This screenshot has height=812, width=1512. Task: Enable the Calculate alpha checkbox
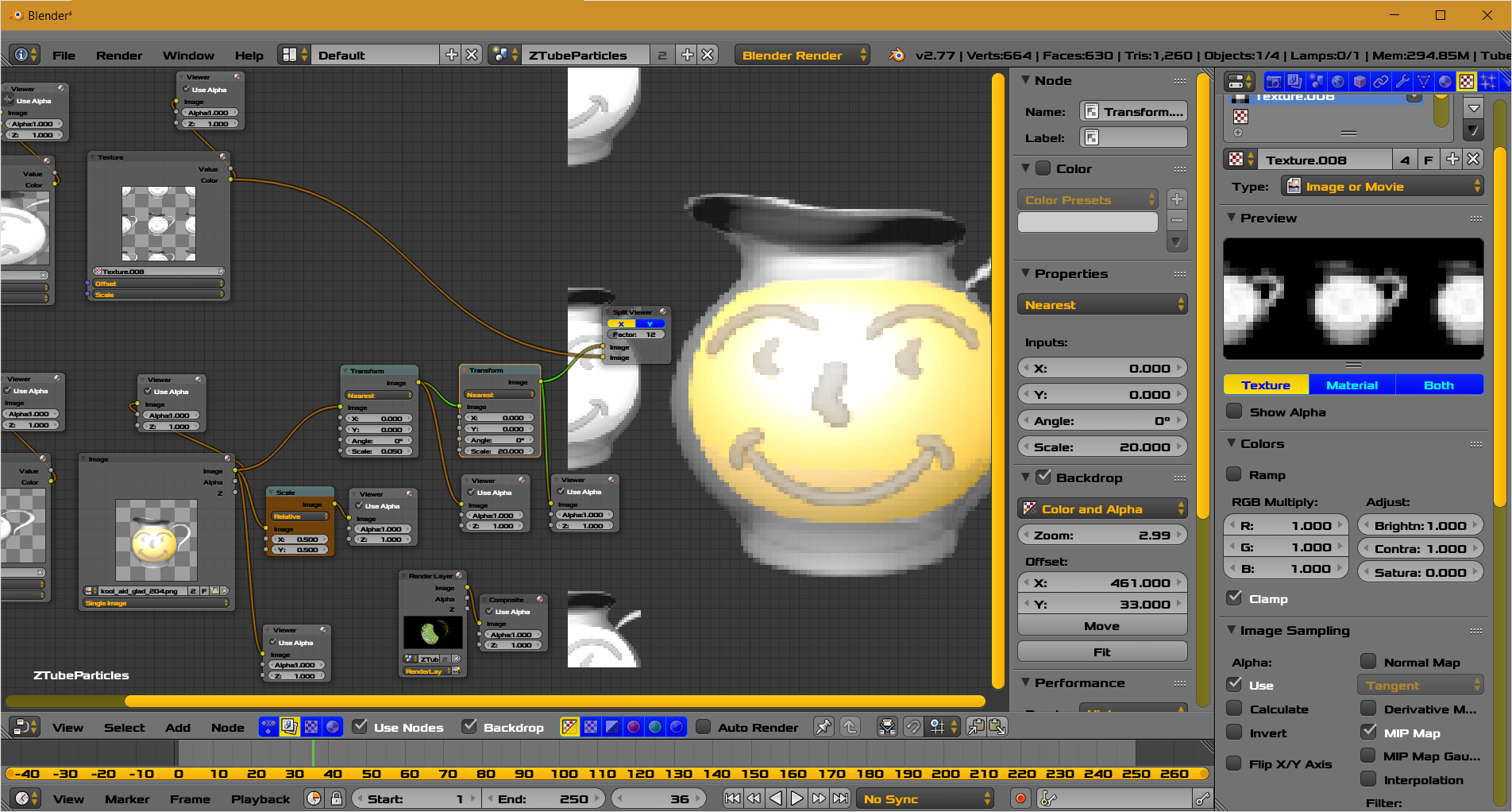1235,709
